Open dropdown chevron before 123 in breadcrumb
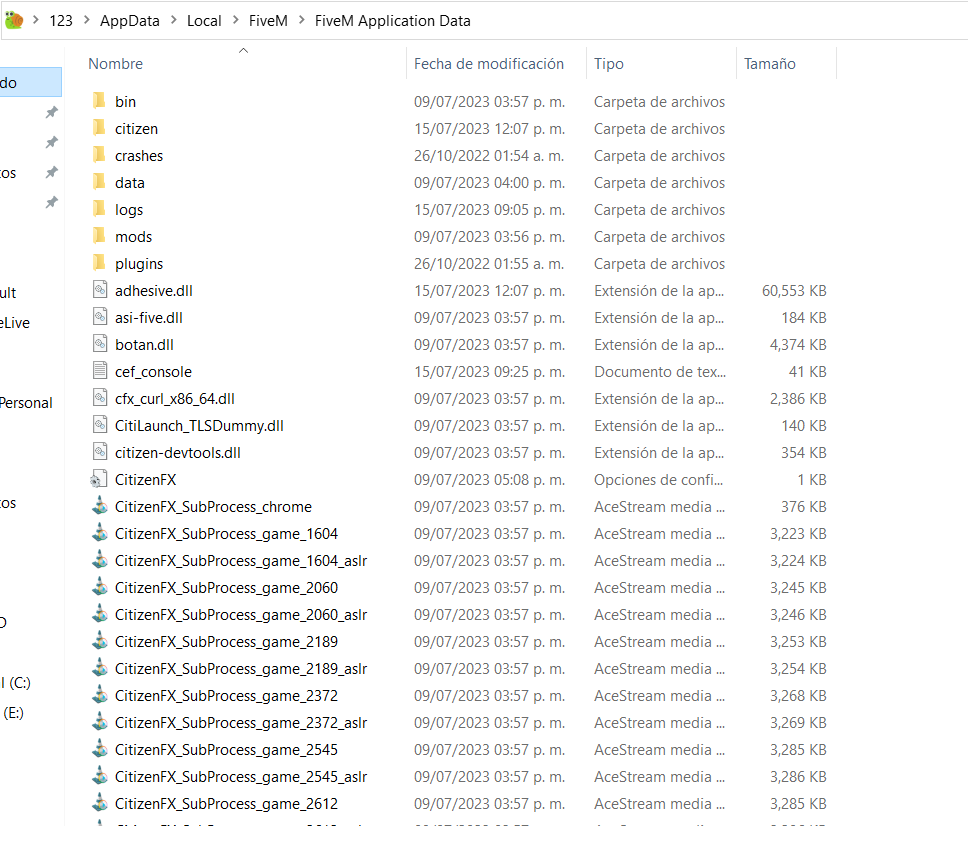The height and width of the screenshot is (846, 968). (36, 20)
